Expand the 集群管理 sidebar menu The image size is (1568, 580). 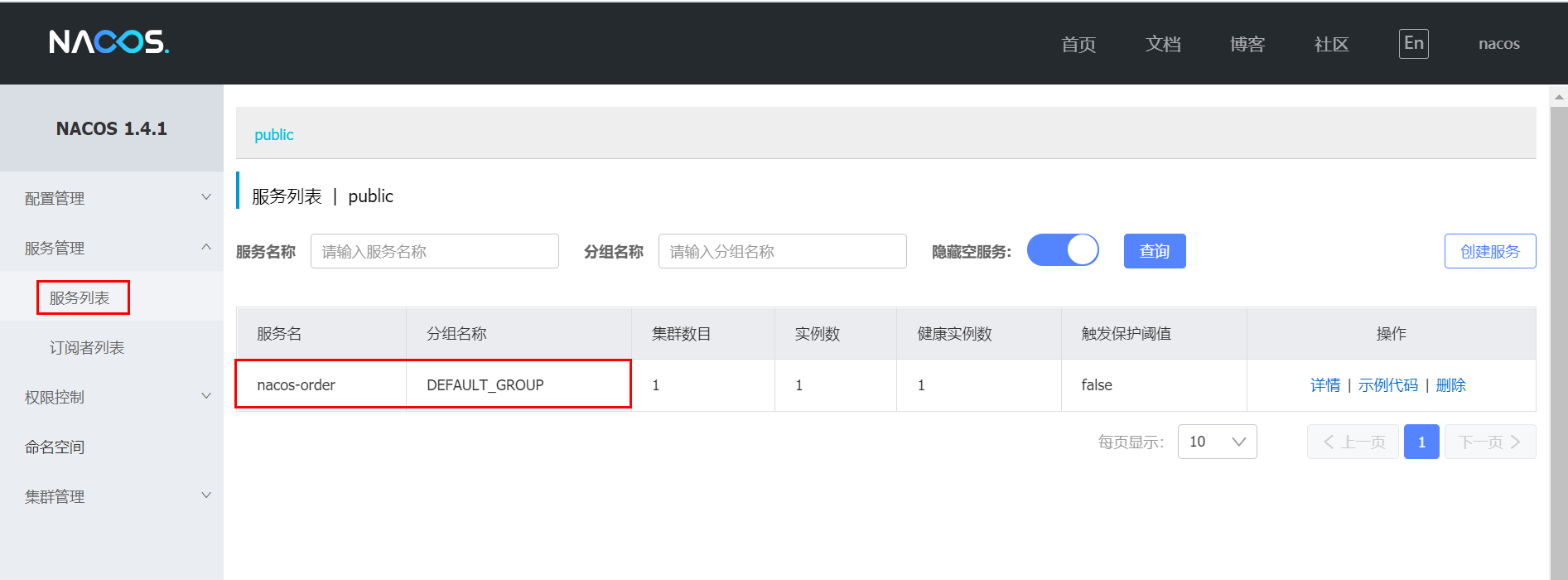(x=112, y=496)
